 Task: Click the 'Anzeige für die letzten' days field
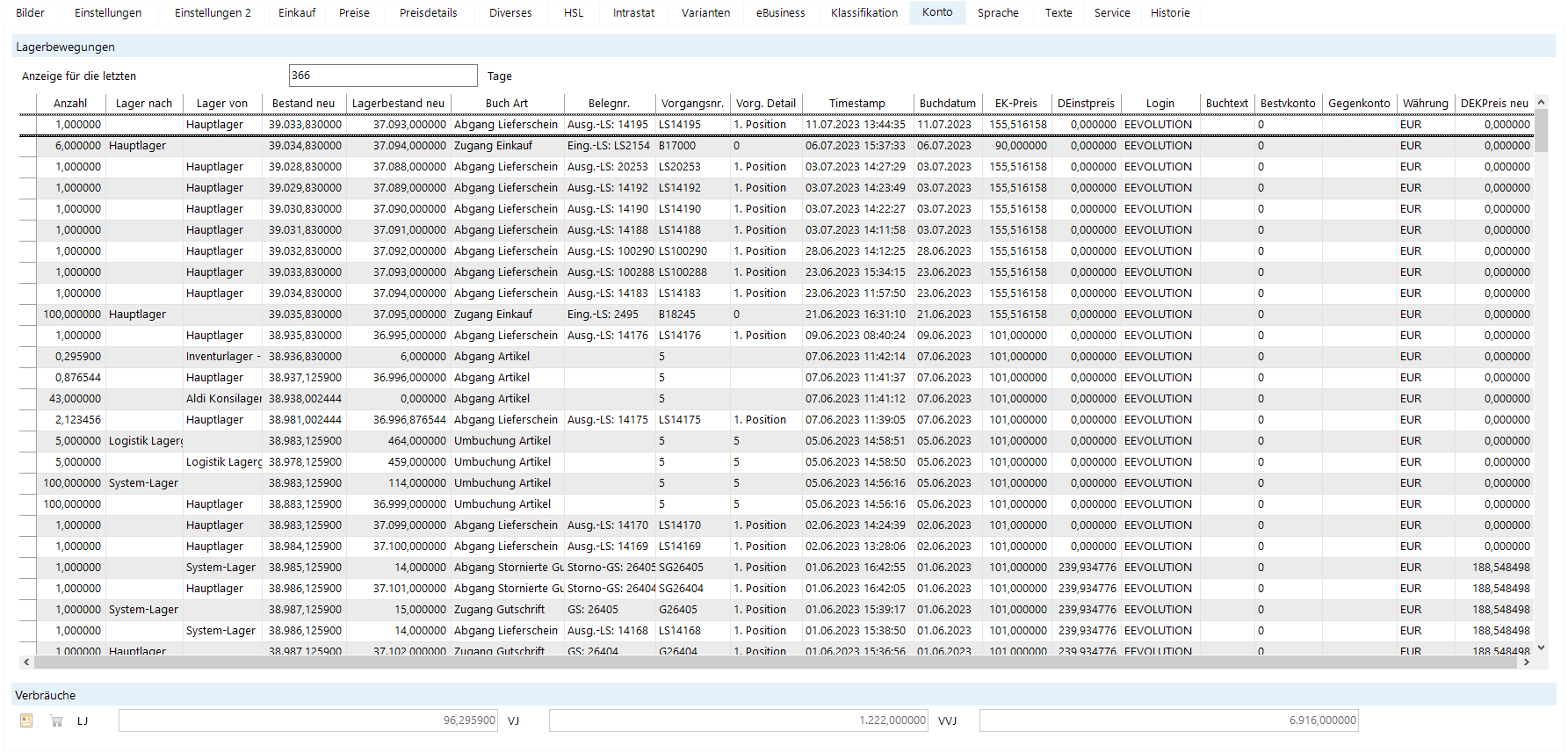[382, 76]
